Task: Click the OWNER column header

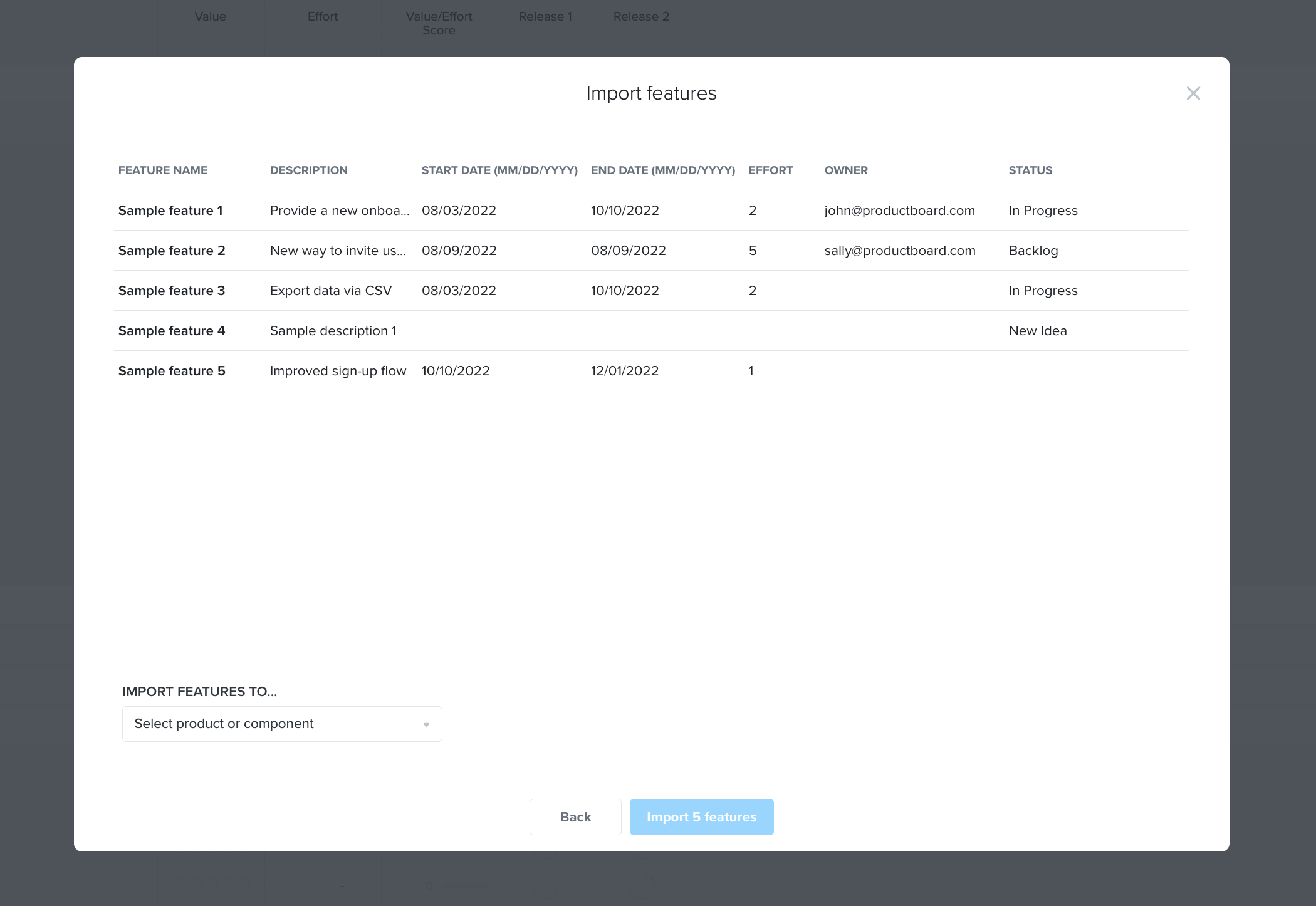Action: (846, 170)
